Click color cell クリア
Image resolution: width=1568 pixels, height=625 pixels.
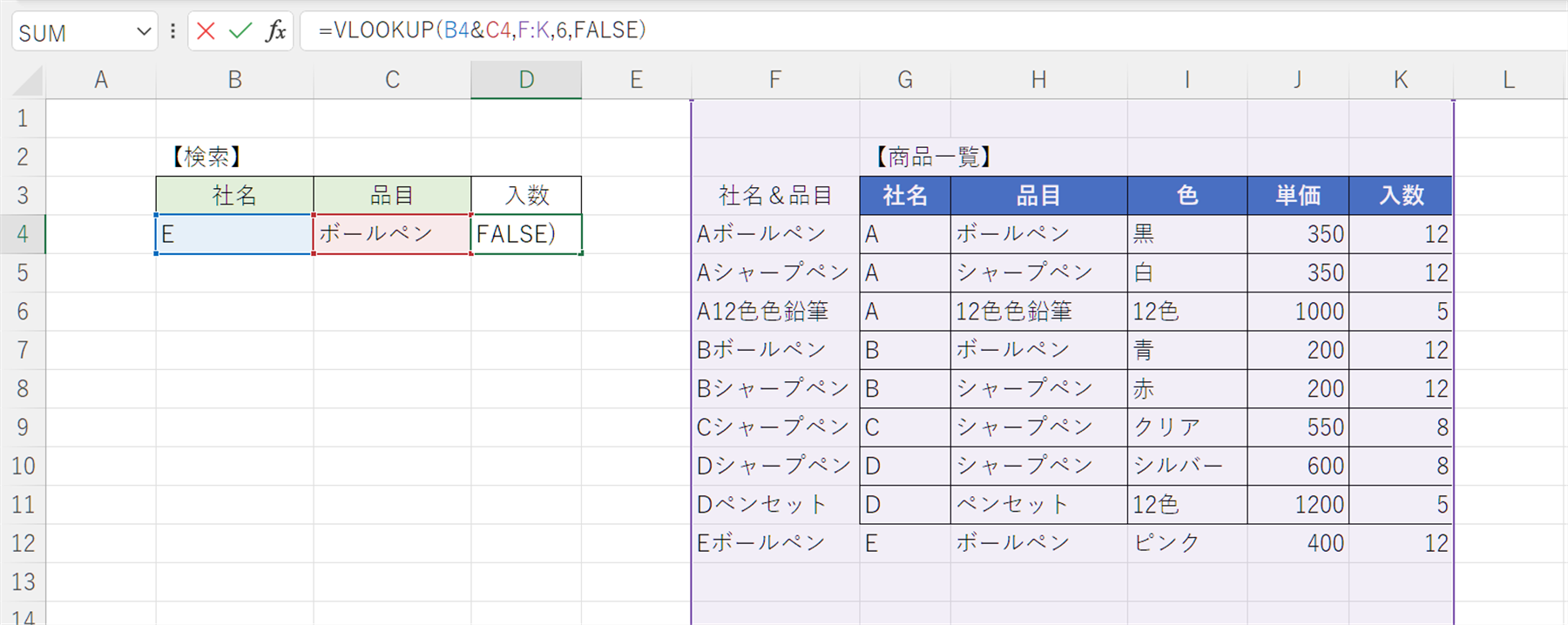[x=1187, y=427]
